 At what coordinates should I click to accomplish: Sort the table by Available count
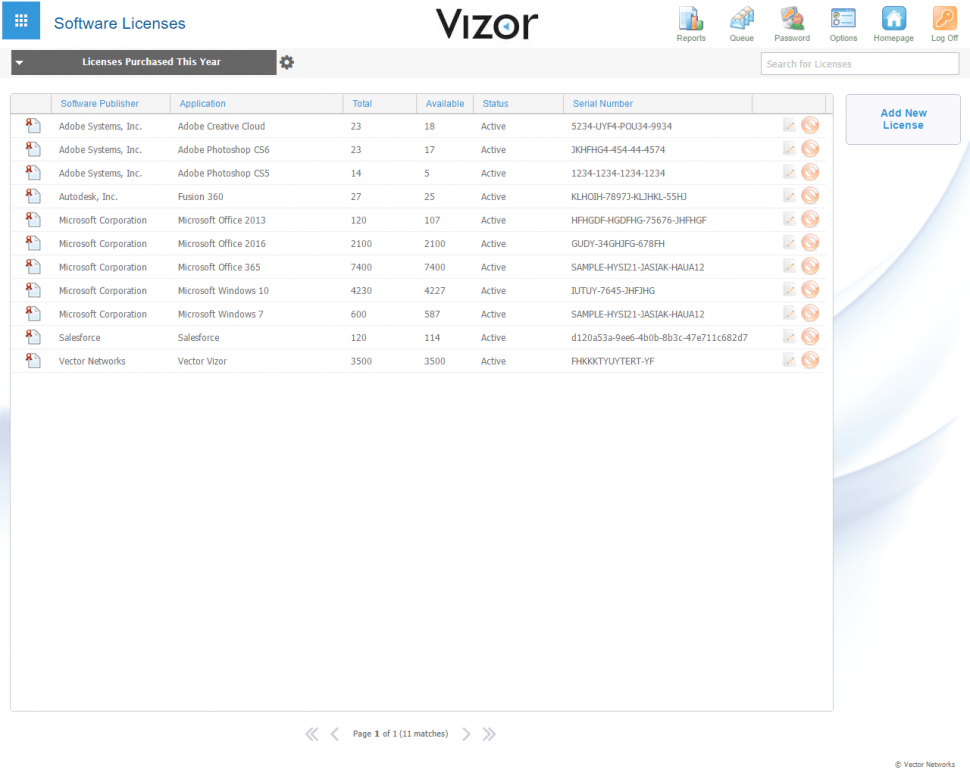(x=444, y=103)
